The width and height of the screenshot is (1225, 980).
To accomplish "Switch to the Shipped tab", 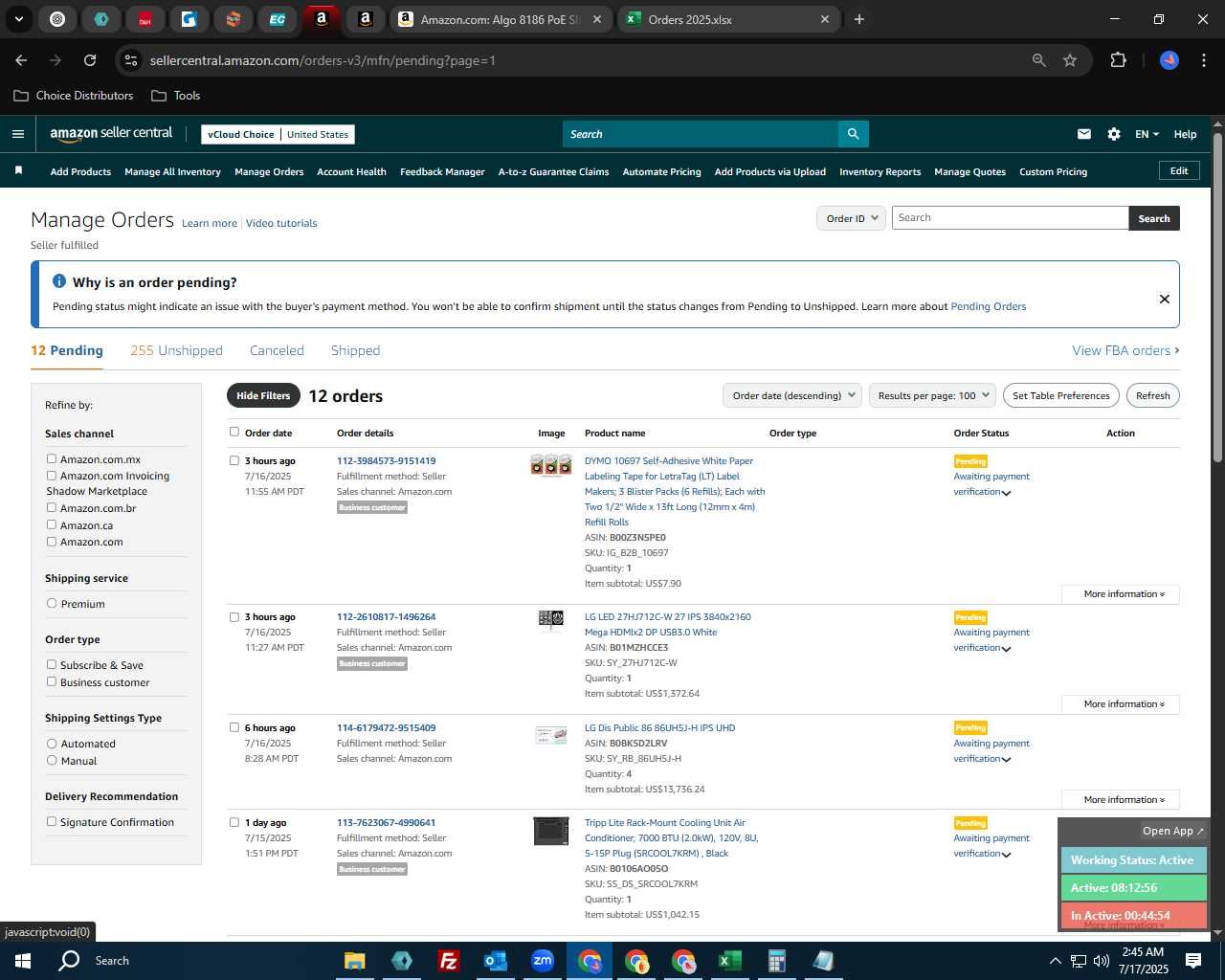I will pos(355,350).
